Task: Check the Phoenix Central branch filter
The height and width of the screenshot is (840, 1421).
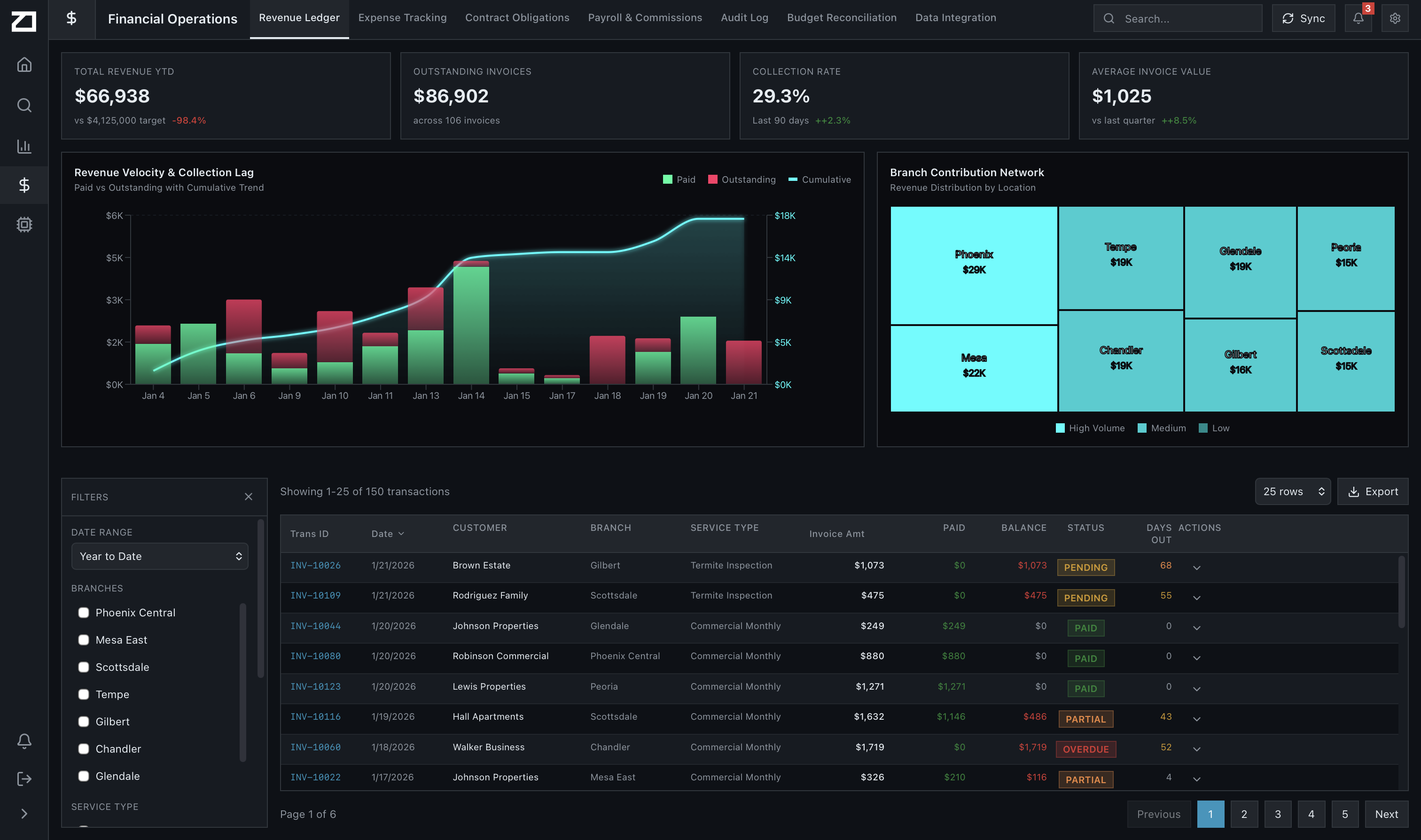Action: (83, 613)
